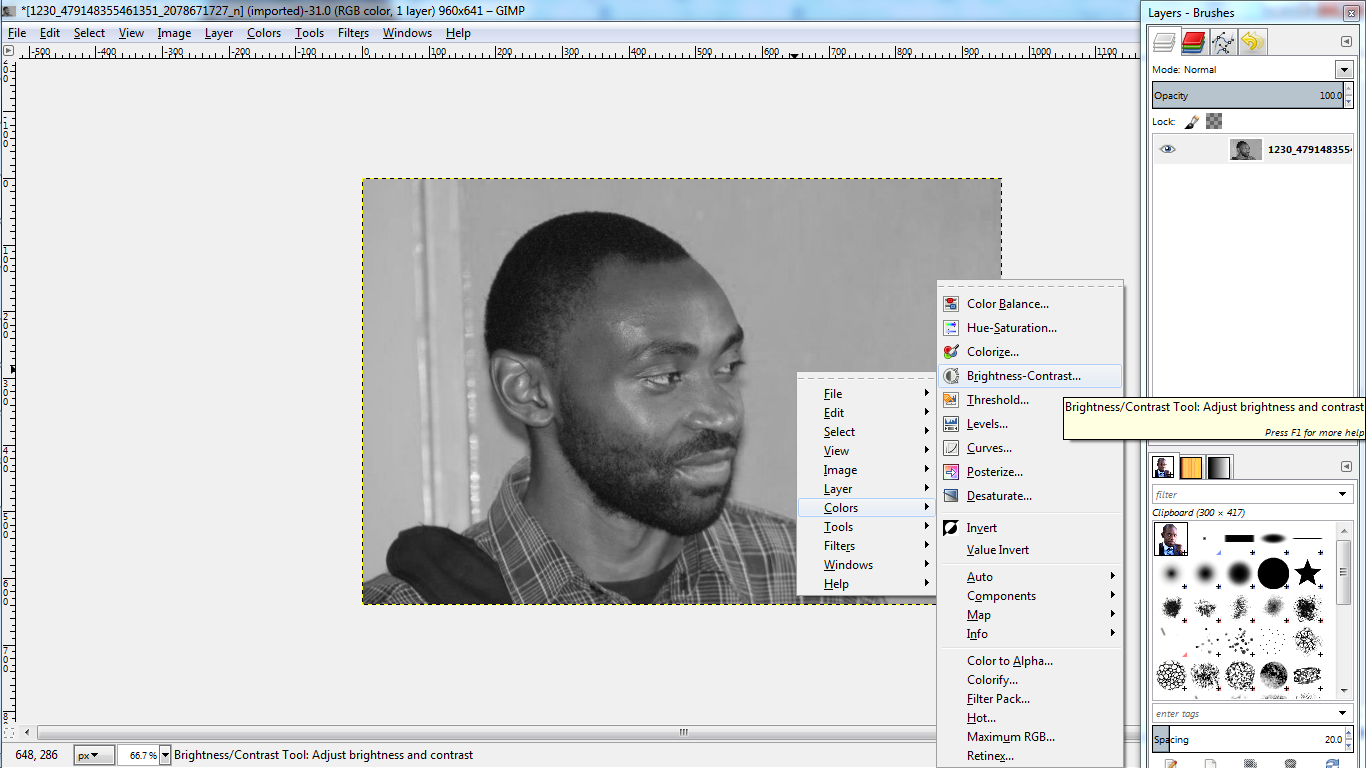Image resolution: width=1366 pixels, height=768 pixels.
Task: Select the thin horizontal line brush
Action: click(x=1307, y=539)
